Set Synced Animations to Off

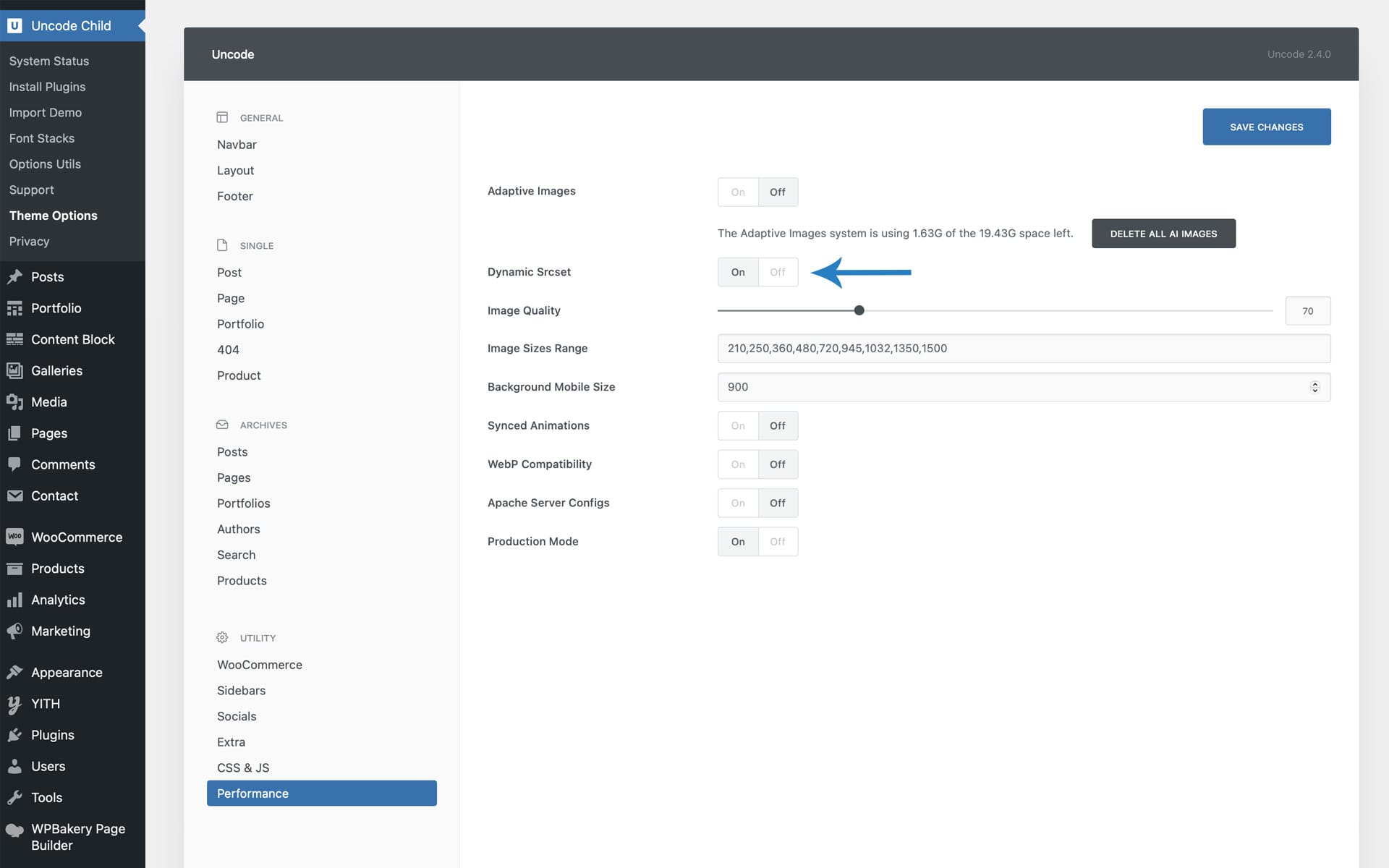[778, 425]
